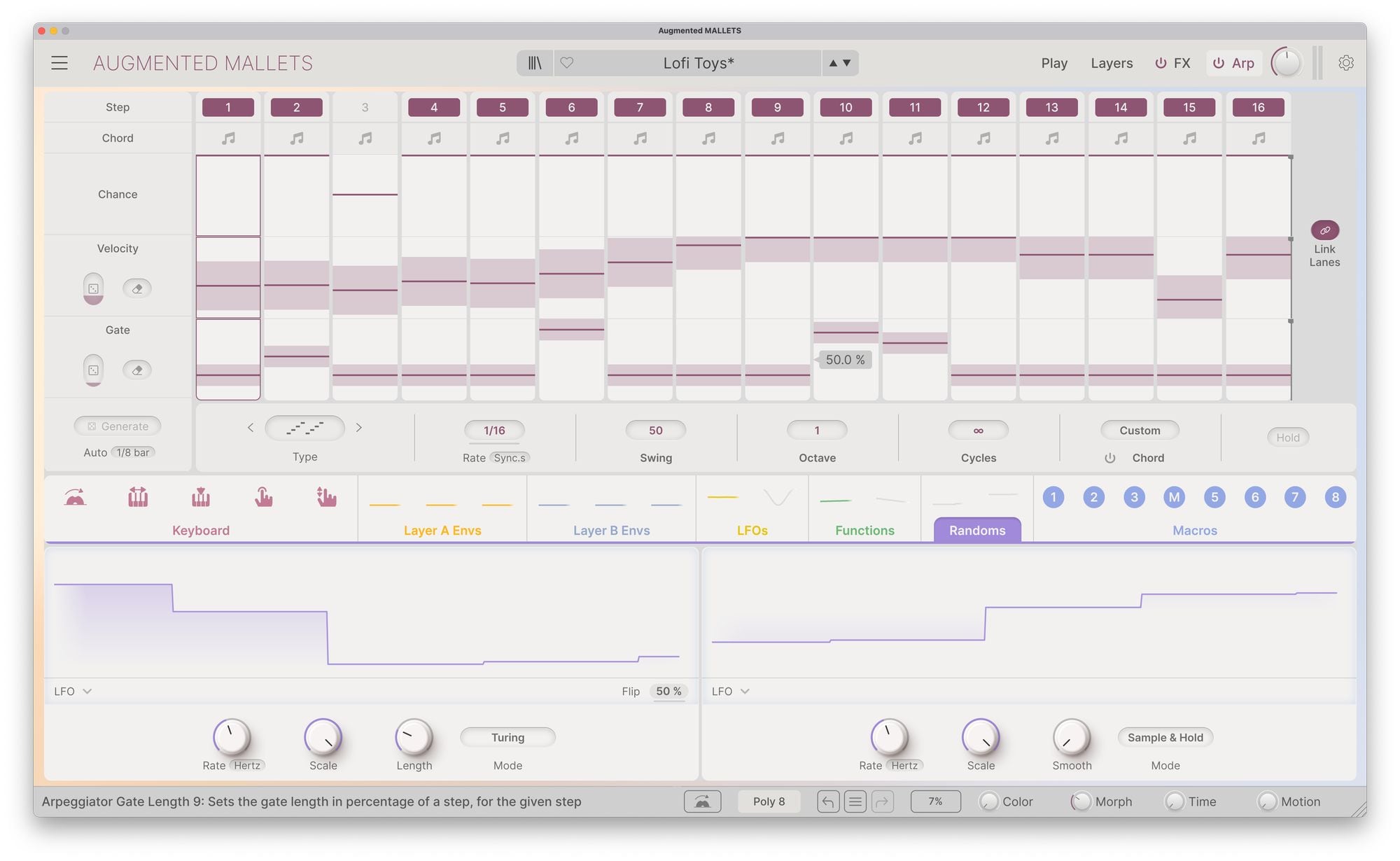
Task: Open the edit history list icon
Action: pyautogui.click(x=855, y=801)
